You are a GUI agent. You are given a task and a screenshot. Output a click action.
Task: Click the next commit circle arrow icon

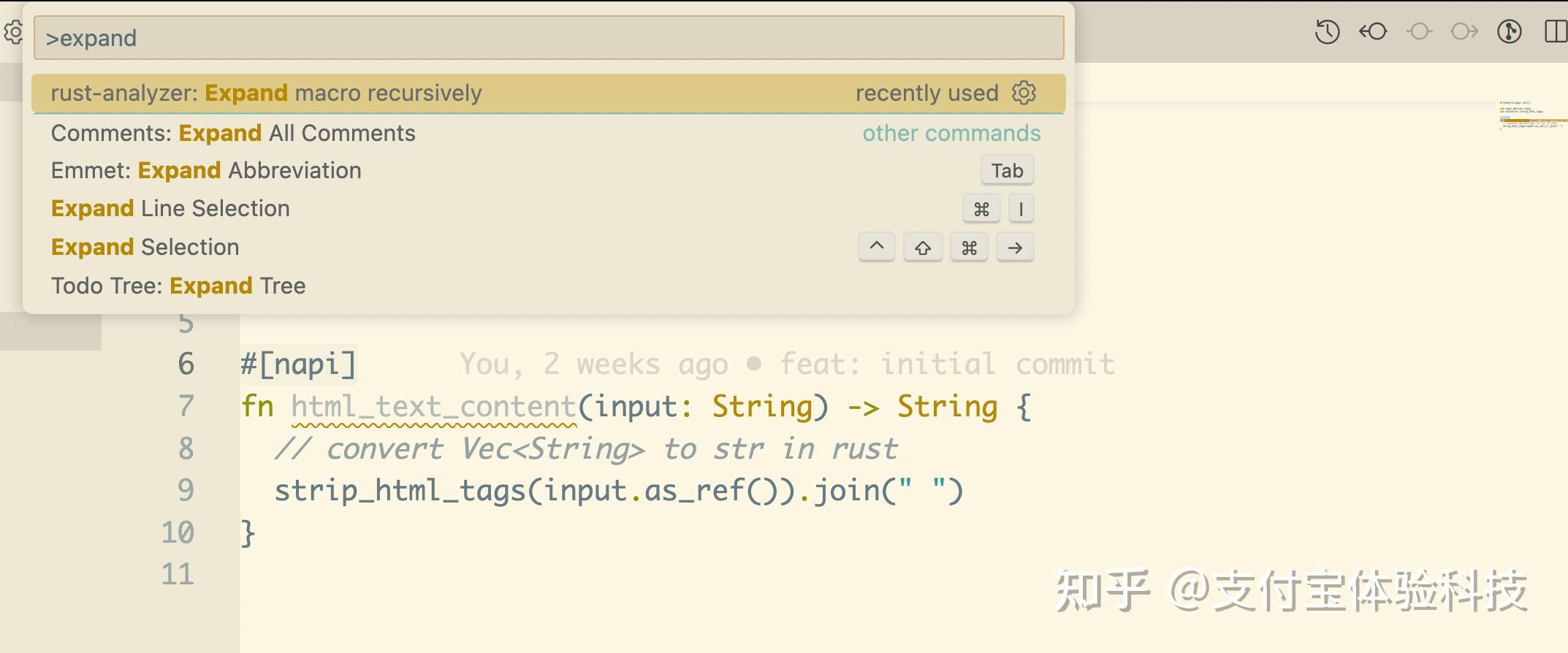pos(1464,32)
